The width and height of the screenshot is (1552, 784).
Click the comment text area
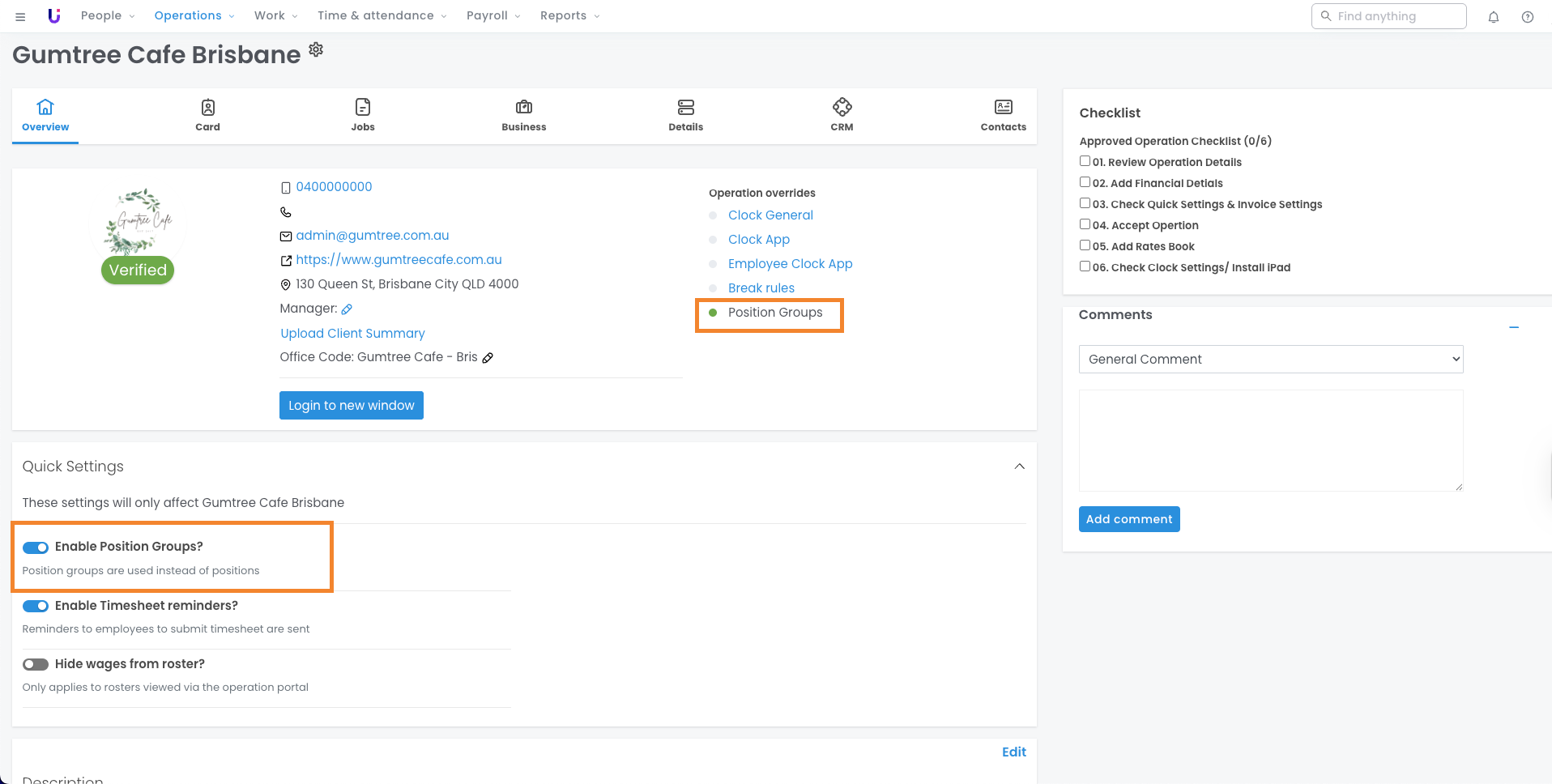[x=1270, y=440]
